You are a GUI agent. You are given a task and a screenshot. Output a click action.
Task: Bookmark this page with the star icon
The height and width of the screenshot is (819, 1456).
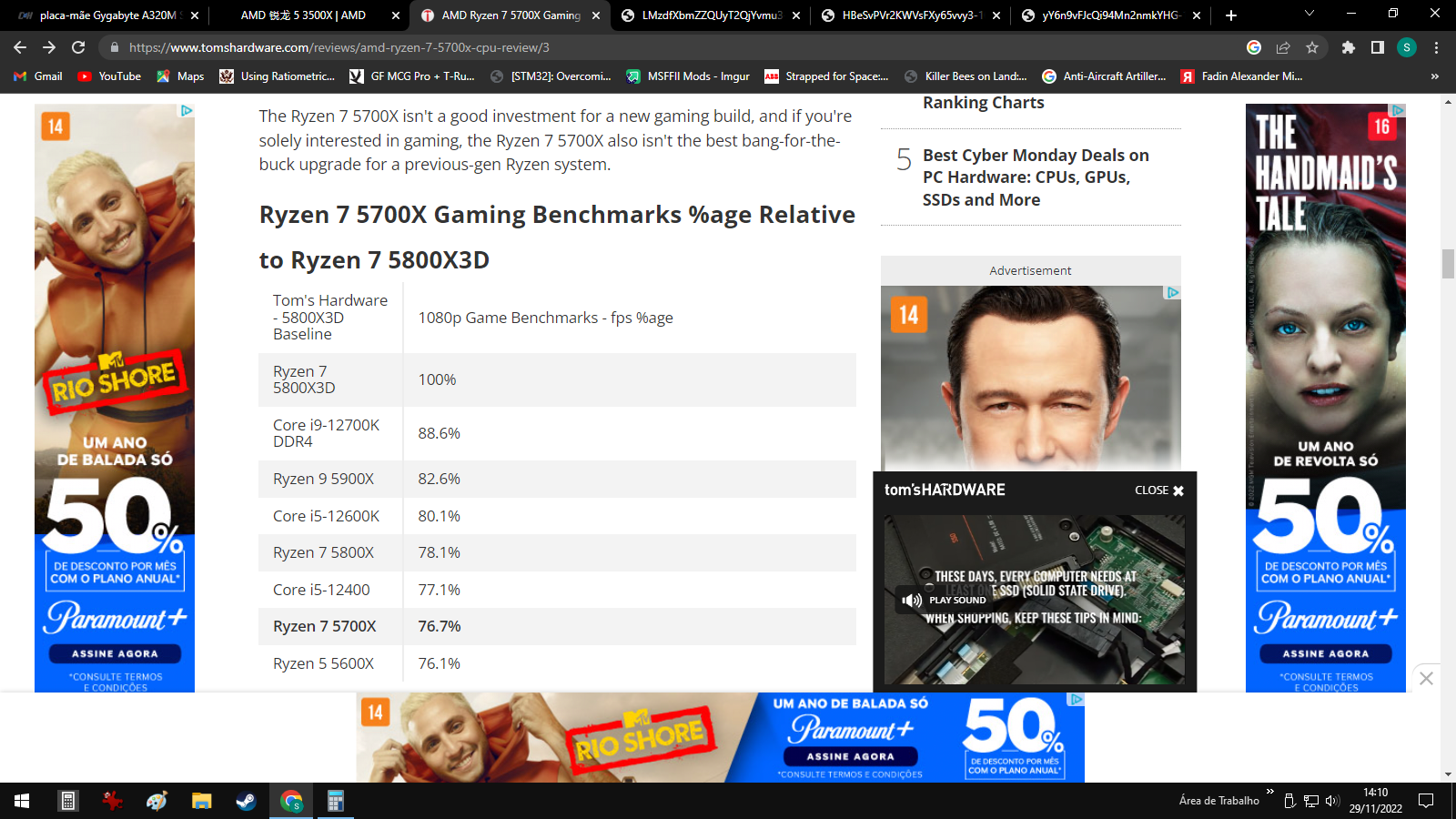click(x=1312, y=47)
